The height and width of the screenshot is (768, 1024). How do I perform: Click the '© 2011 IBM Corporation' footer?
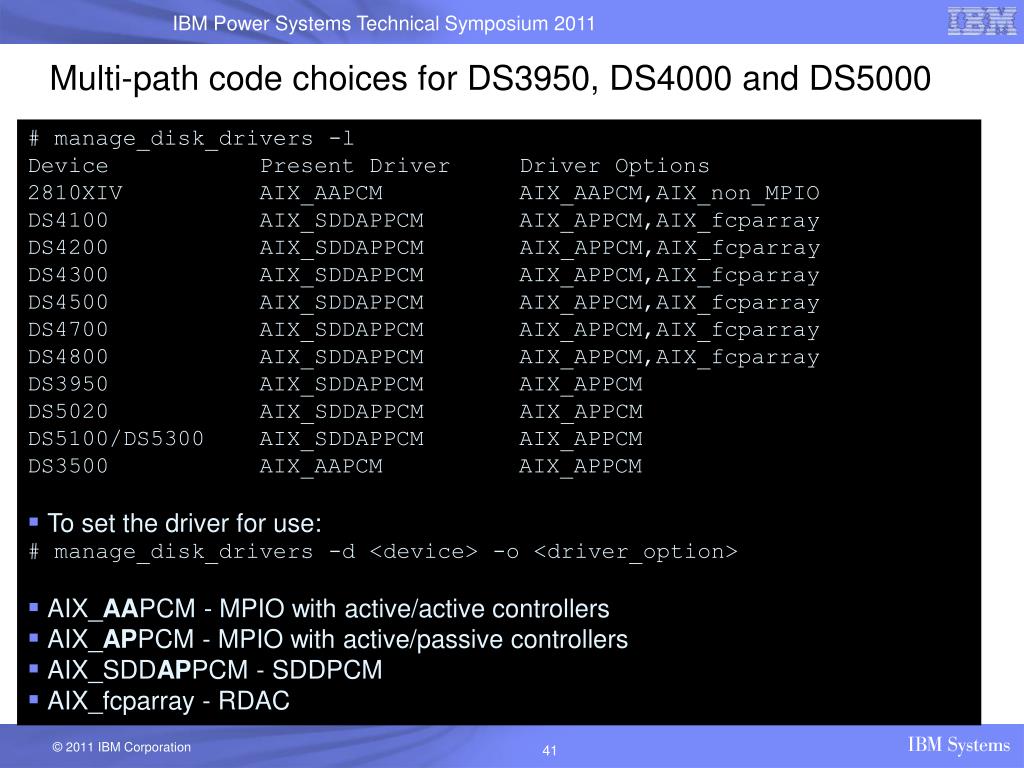[x=121, y=747]
